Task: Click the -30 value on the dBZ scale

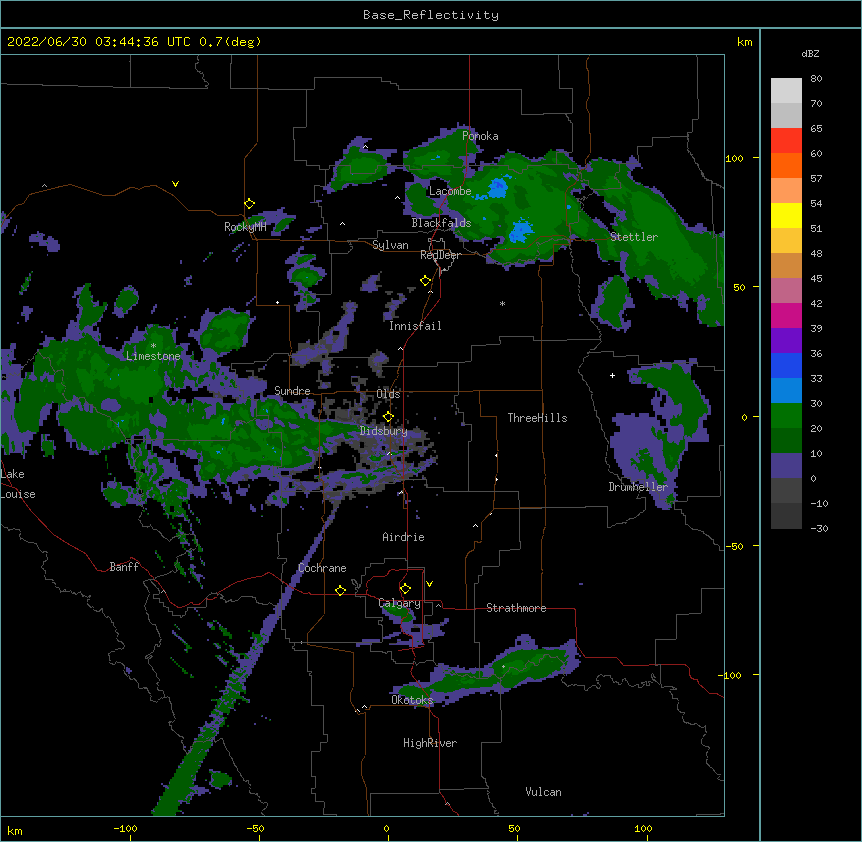Action: pos(819,528)
